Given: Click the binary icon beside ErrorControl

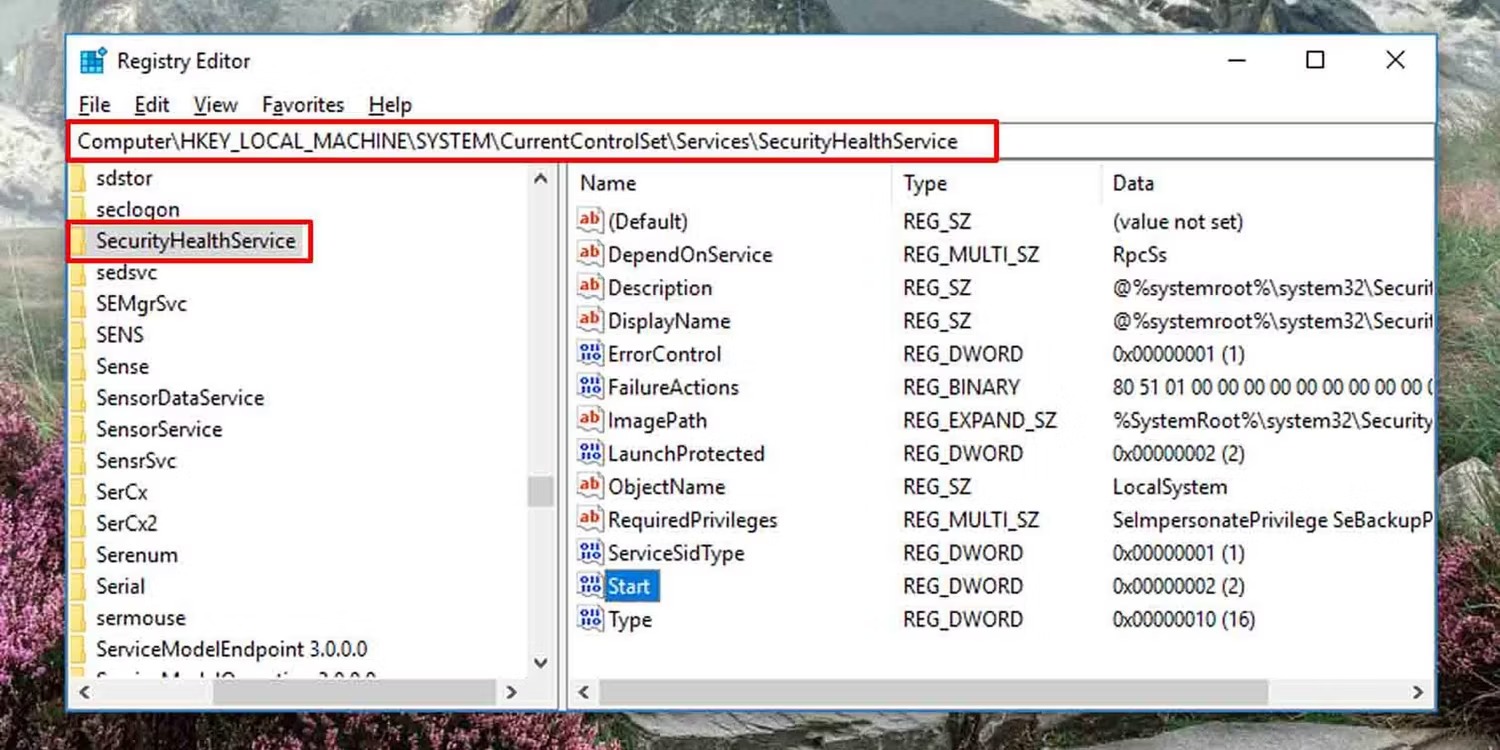Looking at the screenshot, I should pos(590,353).
